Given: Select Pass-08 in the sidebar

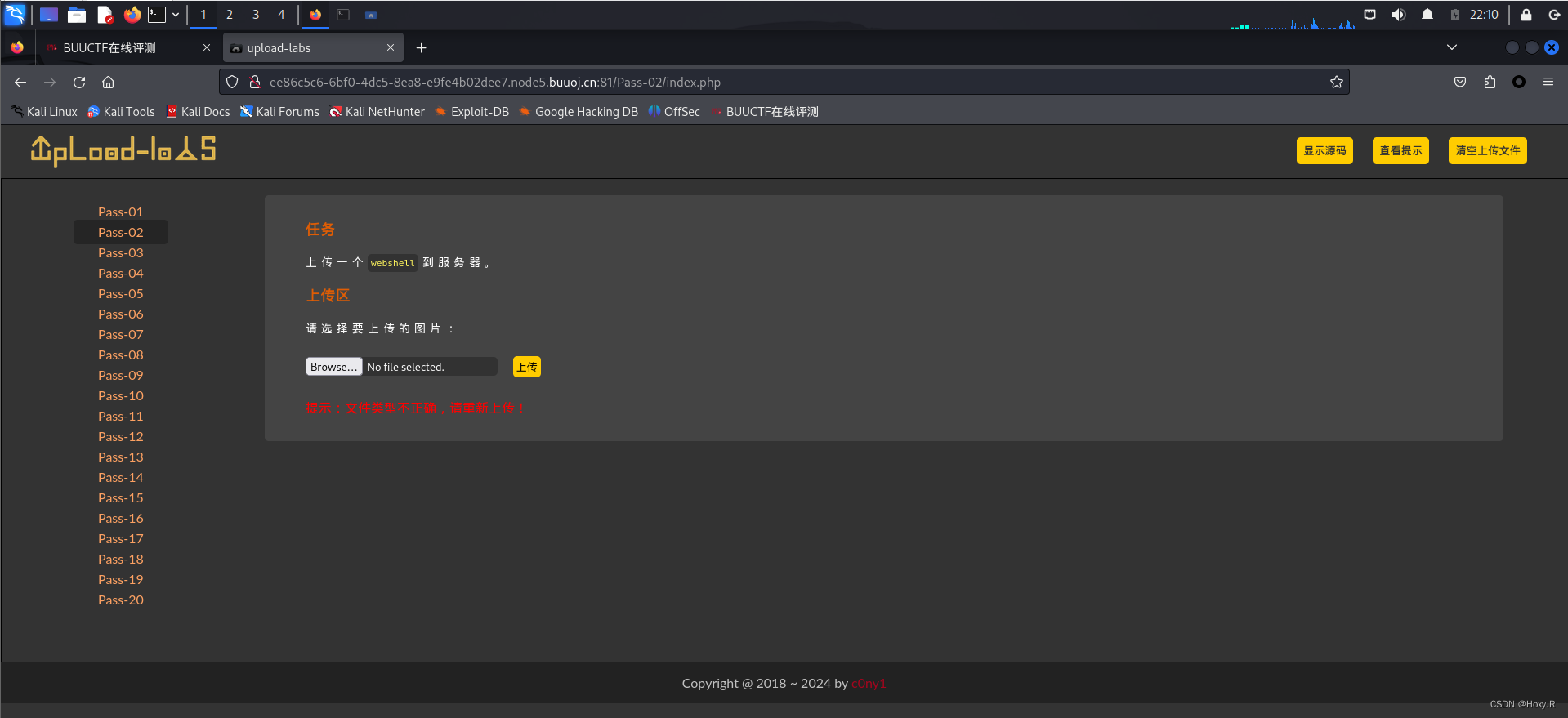Looking at the screenshot, I should pyautogui.click(x=121, y=355).
